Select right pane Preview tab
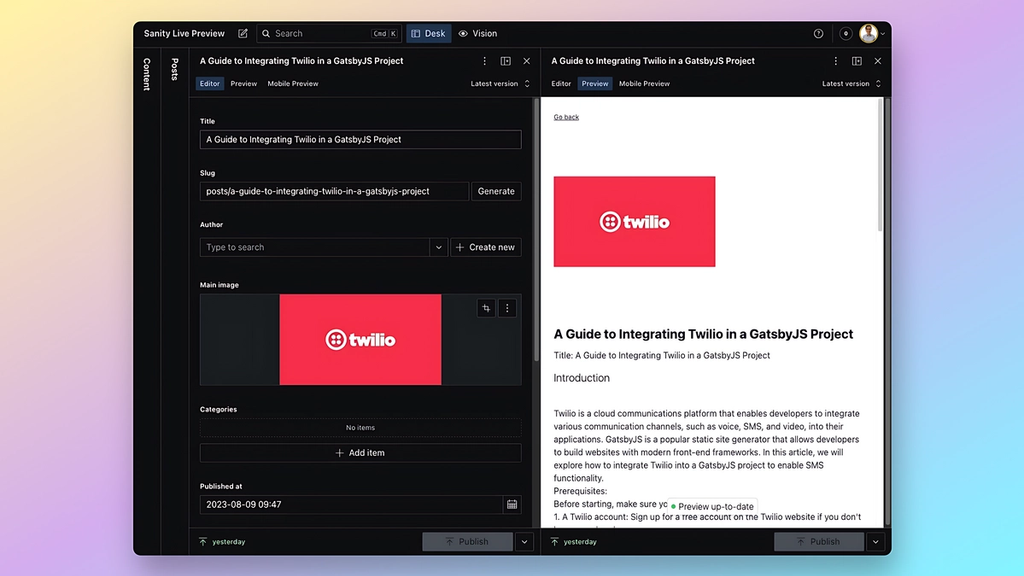 click(x=595, y=84)
